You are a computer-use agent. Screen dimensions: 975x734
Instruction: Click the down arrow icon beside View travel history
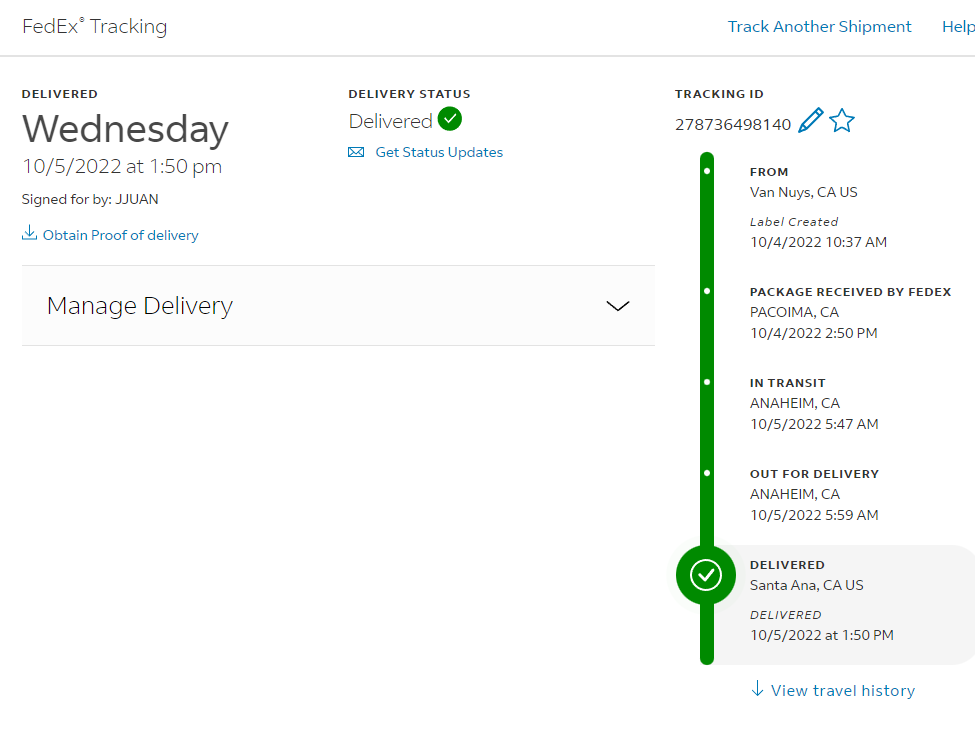tap(757, 688)
